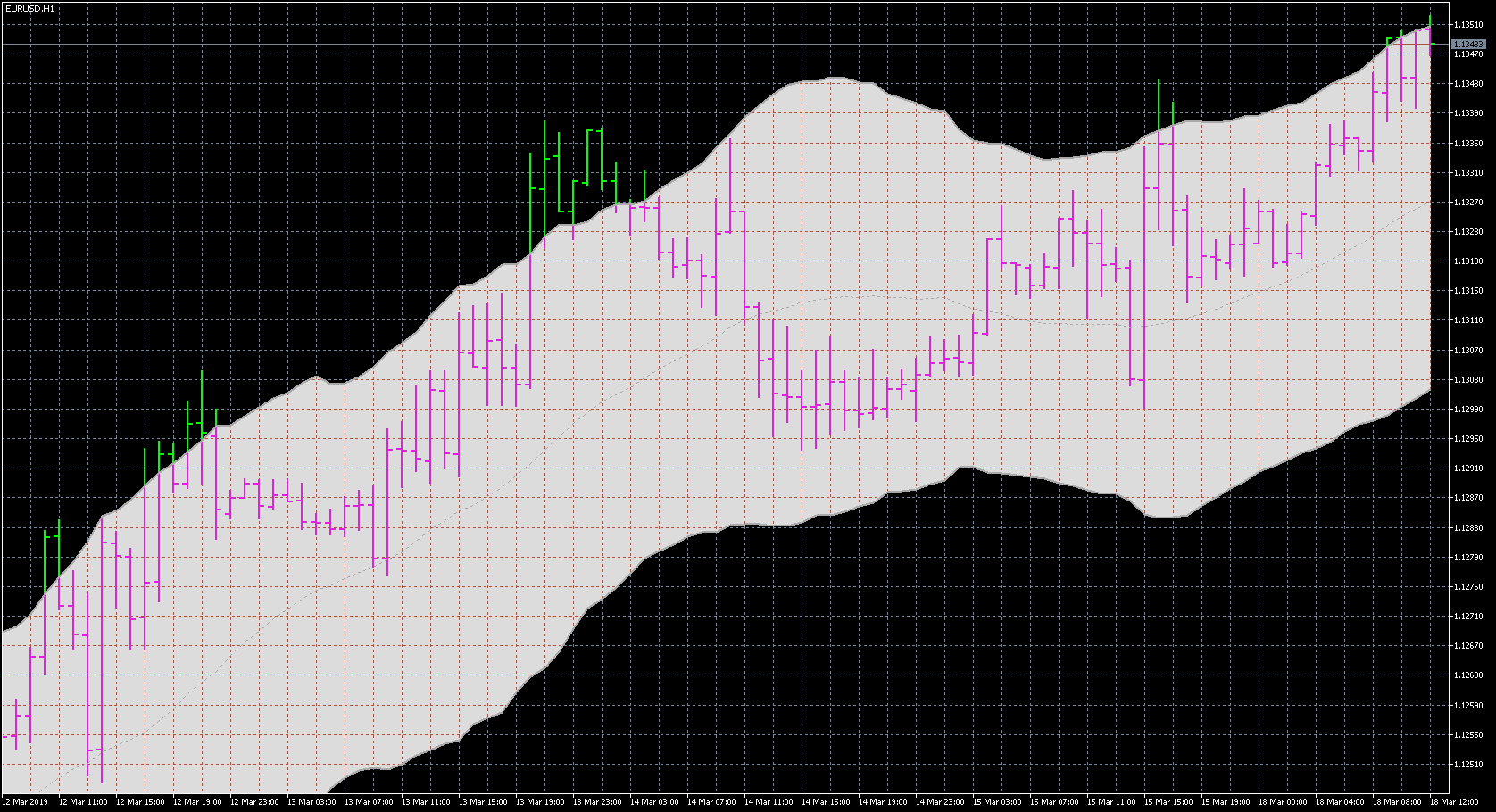Click the 13 Mar 07:00 time label
Image resolution: width=1496 pixels, height=812 pixels.
369,802
